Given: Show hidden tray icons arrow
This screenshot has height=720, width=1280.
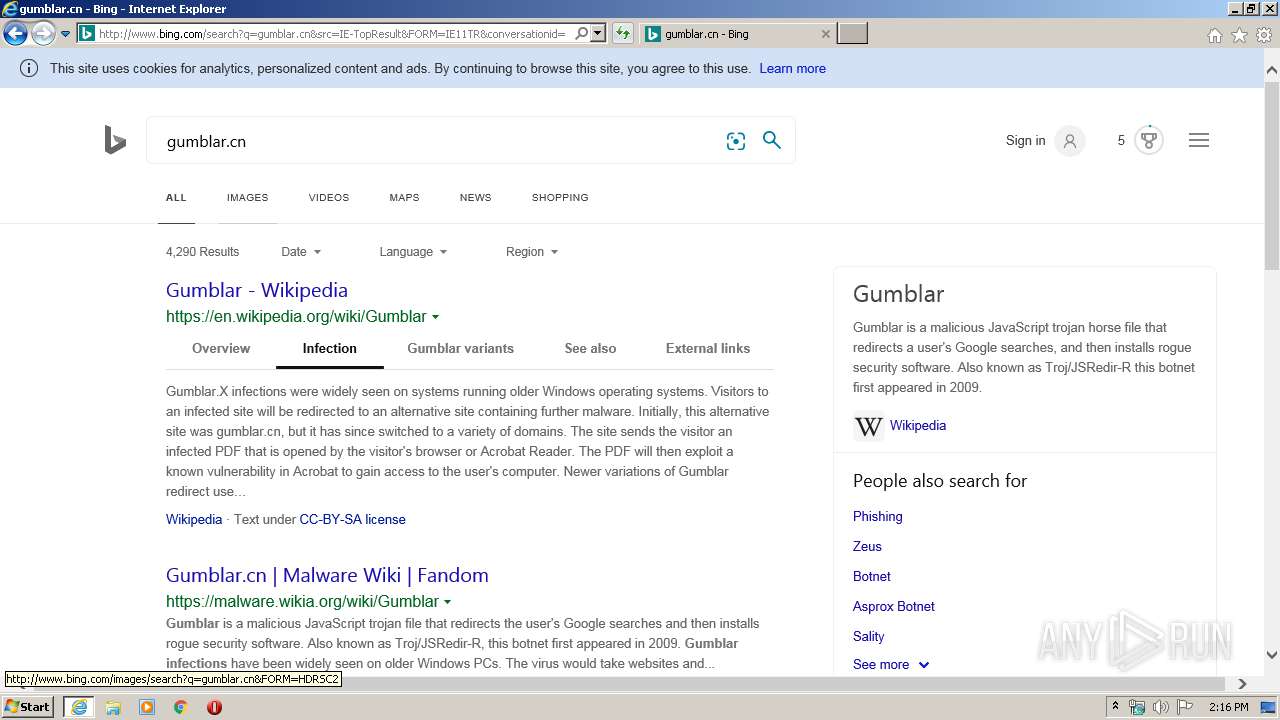Looking at the screenshot, I should coord(1115,707).
